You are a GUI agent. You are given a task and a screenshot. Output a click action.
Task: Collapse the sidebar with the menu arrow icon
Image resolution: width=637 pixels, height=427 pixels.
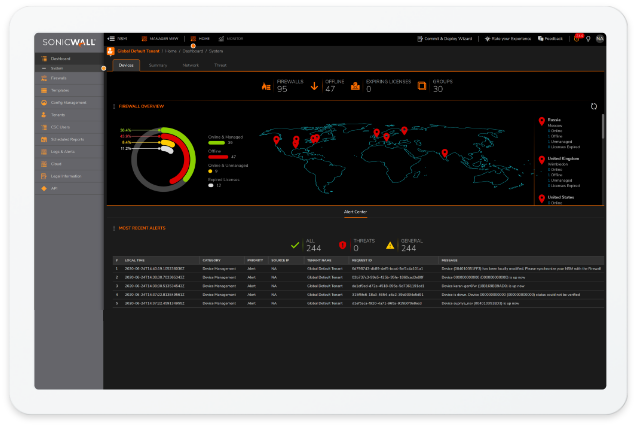pyautogui.click(x=111, y=39)
